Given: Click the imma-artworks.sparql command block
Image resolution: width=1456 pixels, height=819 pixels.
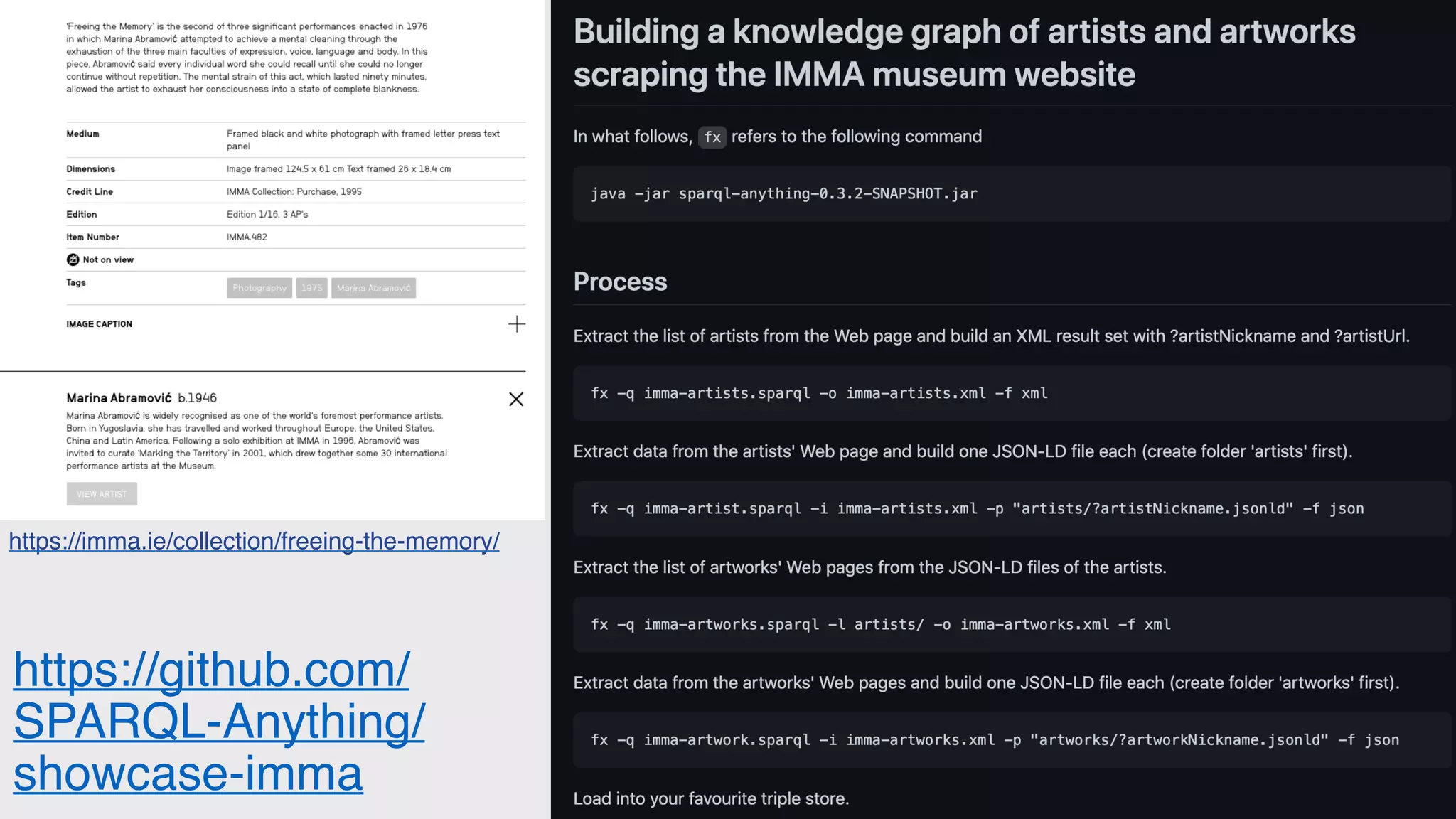Looking at the screenshot, I should tap(1012, 624).
